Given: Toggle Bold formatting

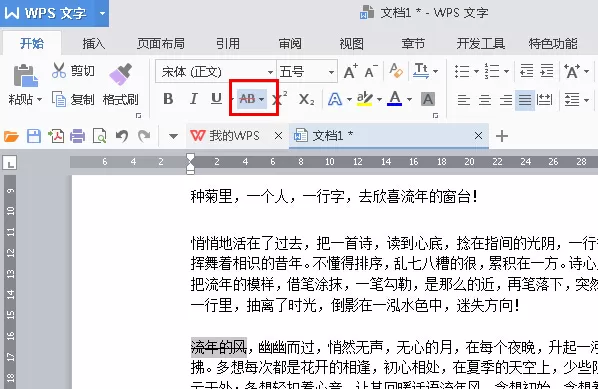Looking at the screenshot, I should click(168, 99).
